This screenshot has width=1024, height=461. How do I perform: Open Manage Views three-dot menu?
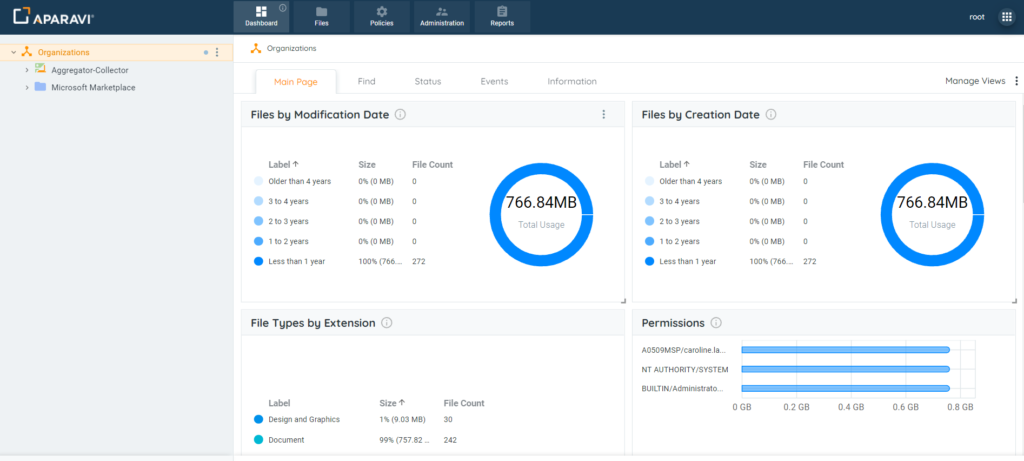pos(1016,81)
